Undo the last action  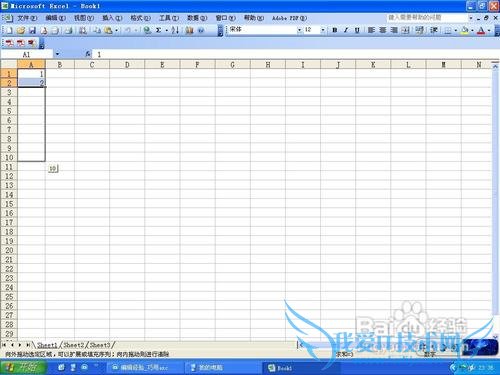pyautogui.click(x=128, y=30)
